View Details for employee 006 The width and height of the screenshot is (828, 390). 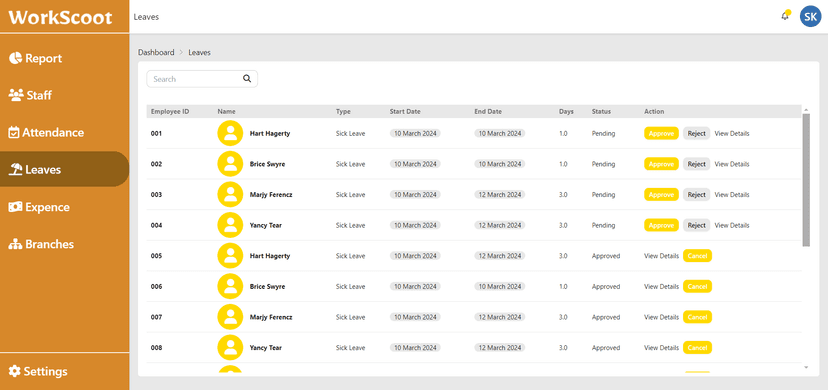coord(661,287)
